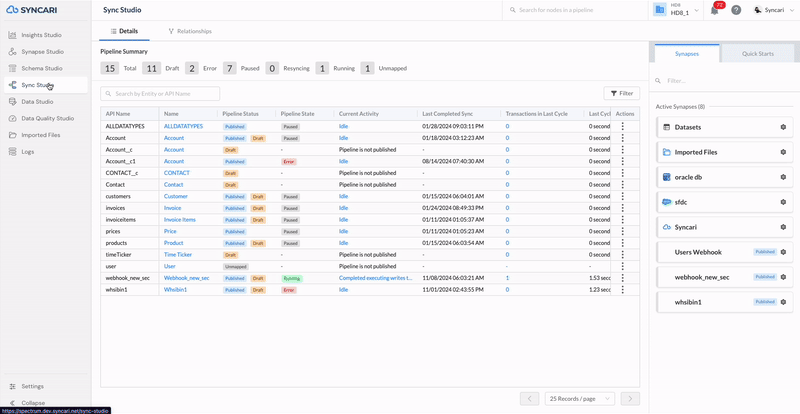
Task: Open Data Studio
Action: (37, 102)
